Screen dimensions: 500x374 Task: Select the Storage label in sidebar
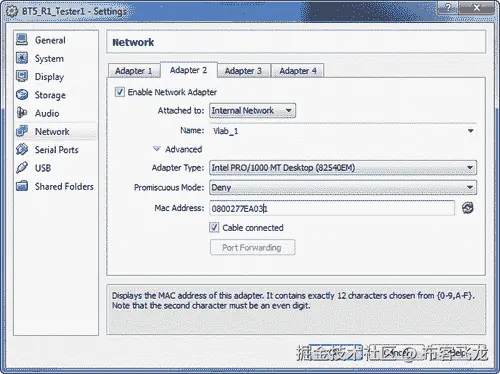[x=50, y=95]
